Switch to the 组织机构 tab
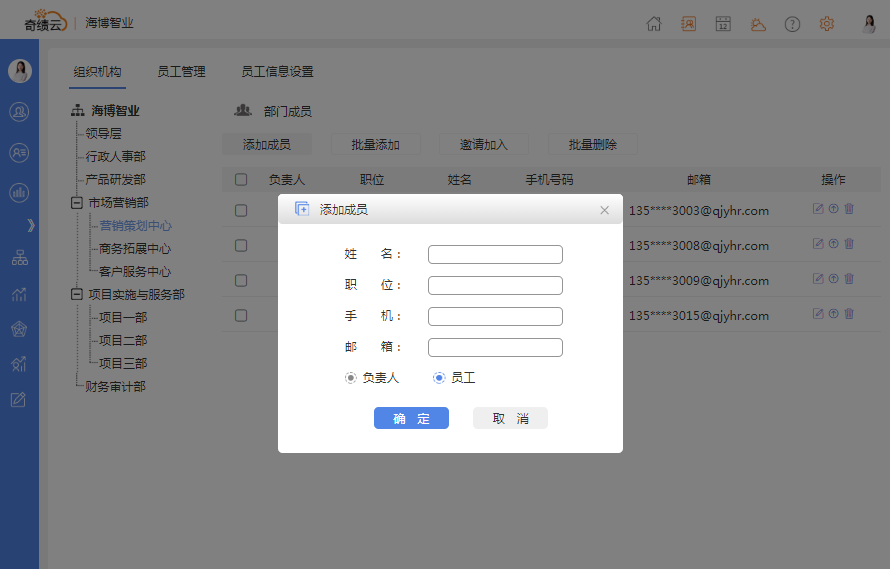This screenshot has width=890, height=569. click(x=97, y=72)
